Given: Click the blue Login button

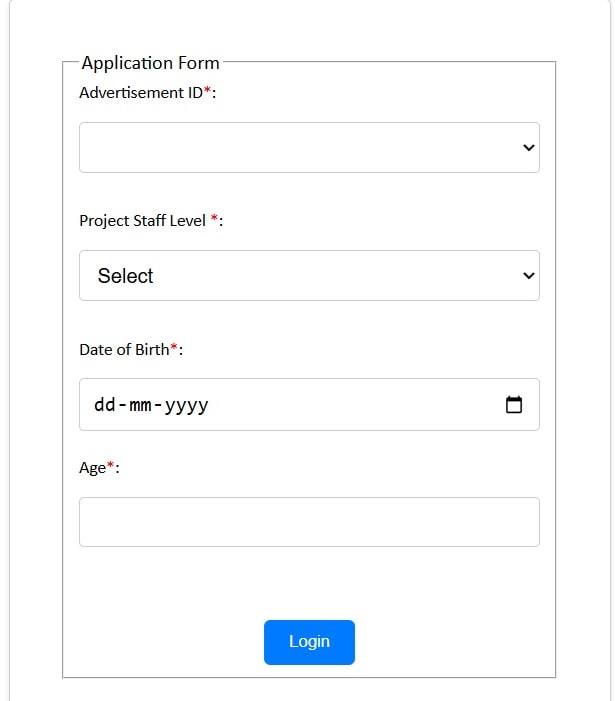Looking at the screenshot, I should 309,642.
